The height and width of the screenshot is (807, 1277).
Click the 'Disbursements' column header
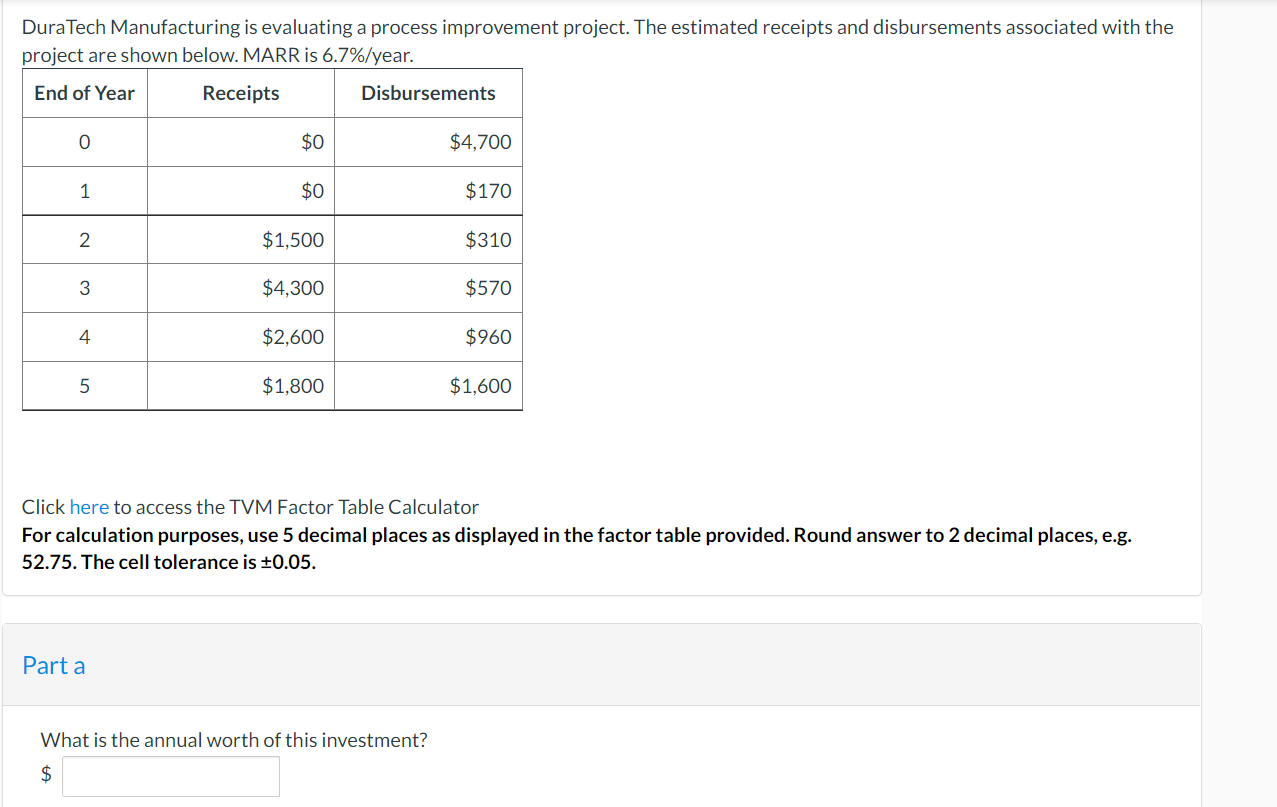pos(428,93)
